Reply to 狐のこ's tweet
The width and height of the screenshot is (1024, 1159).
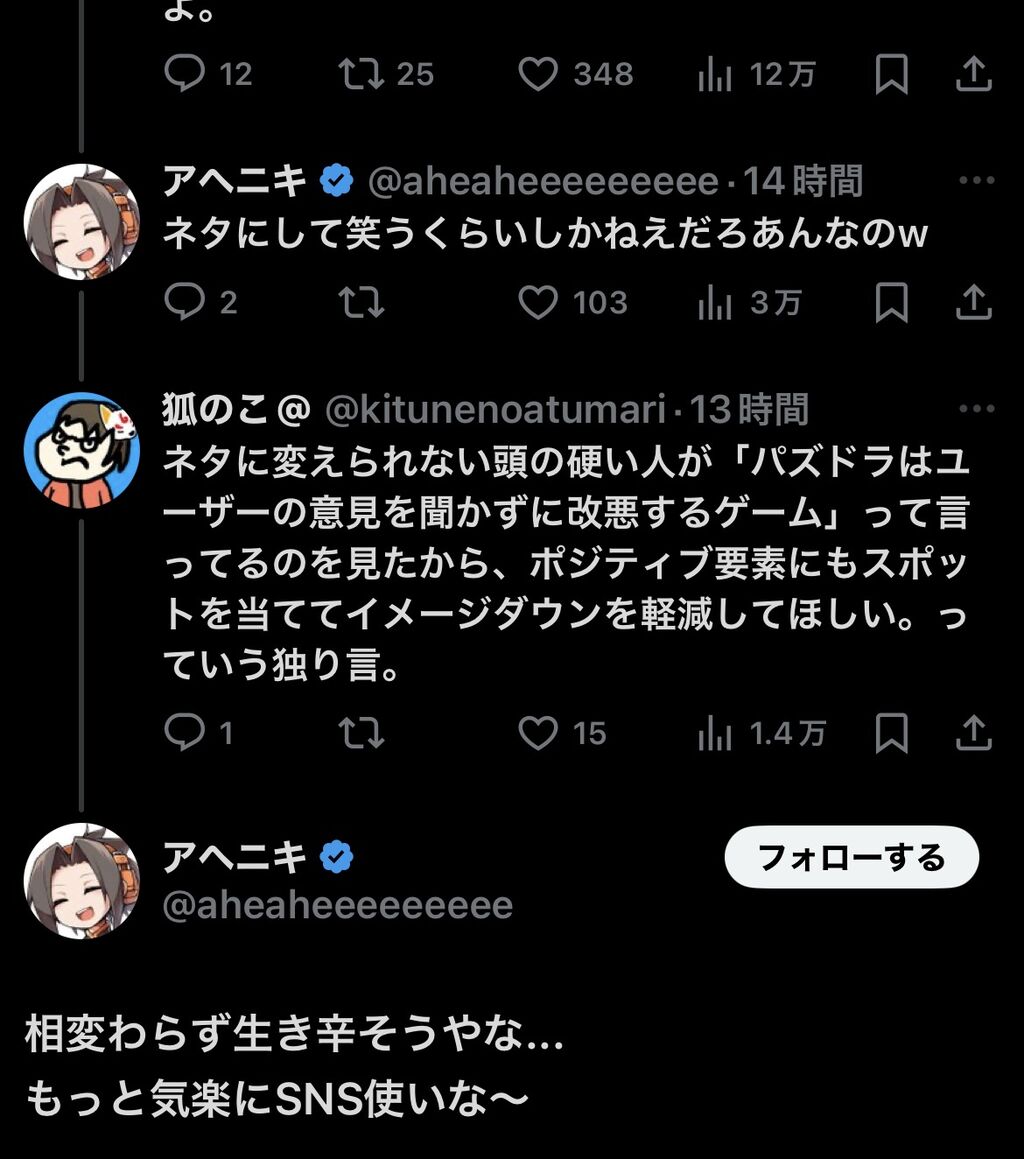coord(184,734)
